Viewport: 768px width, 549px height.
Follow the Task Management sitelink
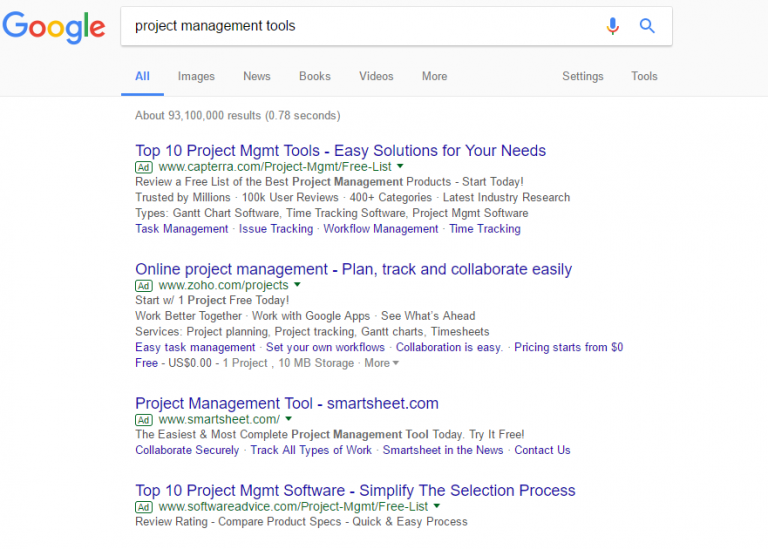(x=182, y=229)
